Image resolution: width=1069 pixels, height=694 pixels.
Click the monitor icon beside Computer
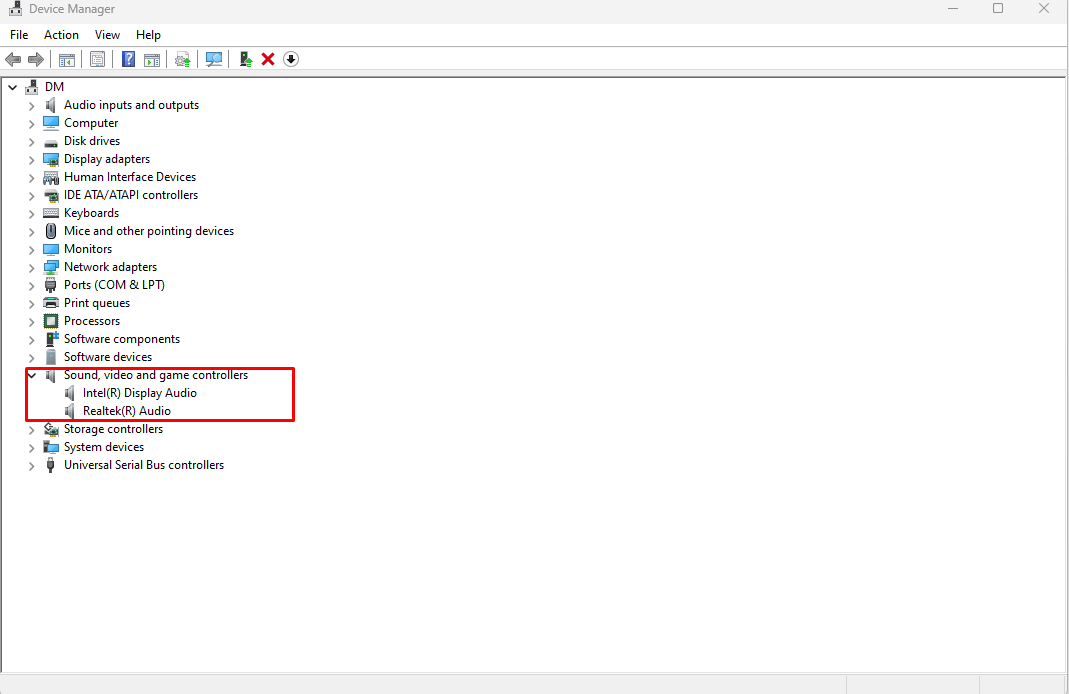[x=50, y=123]
